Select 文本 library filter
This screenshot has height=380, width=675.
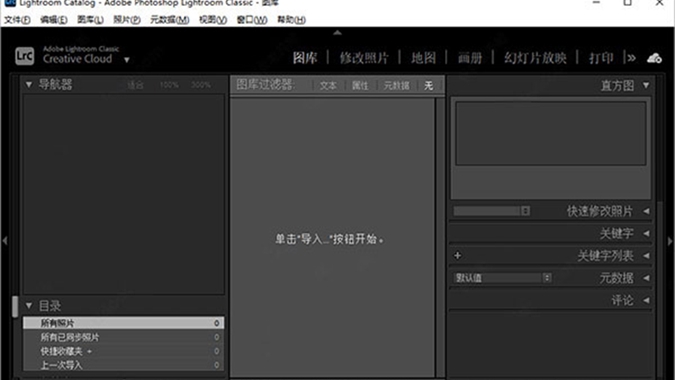(x=328, y=86)
